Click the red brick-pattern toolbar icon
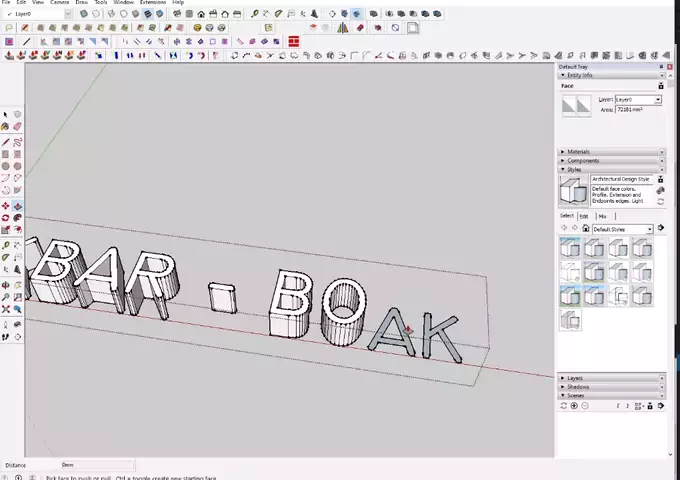 click(293, 42)
